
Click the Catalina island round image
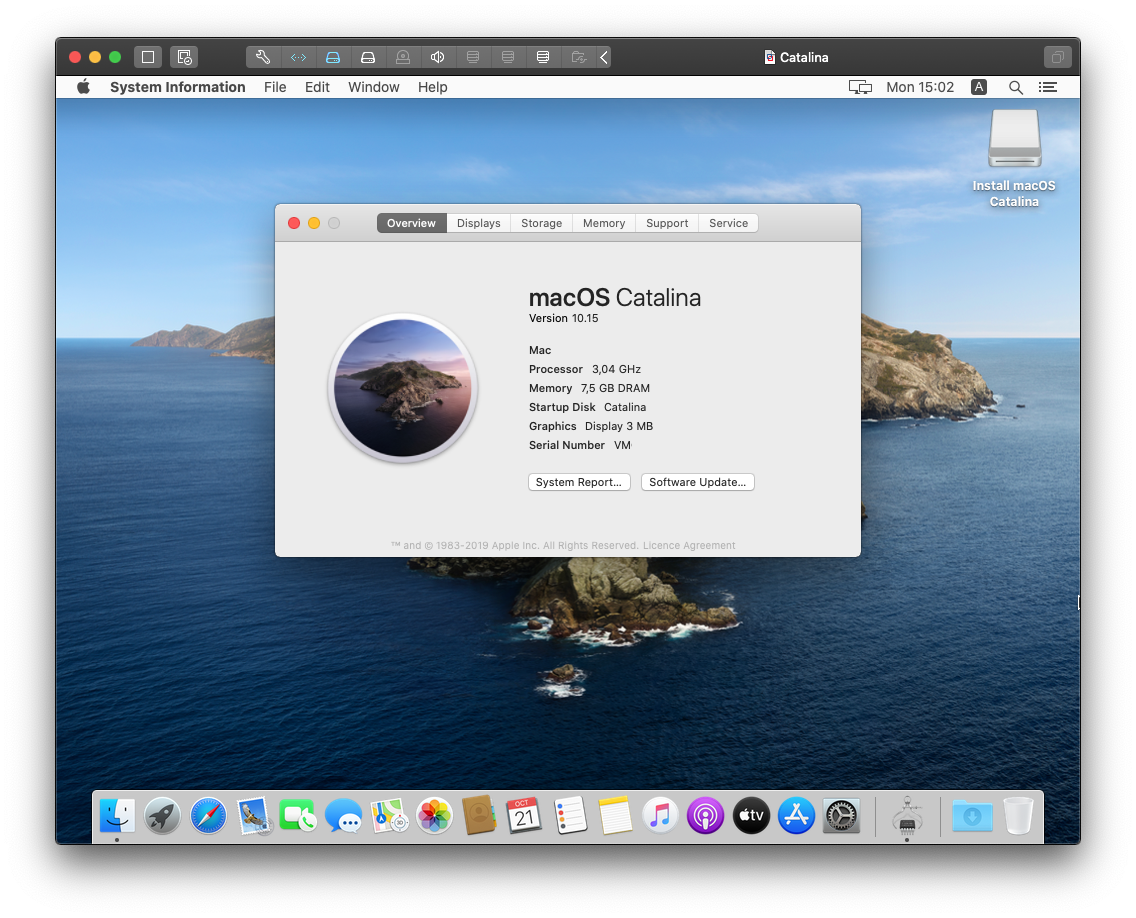click(x=403, y=388)
